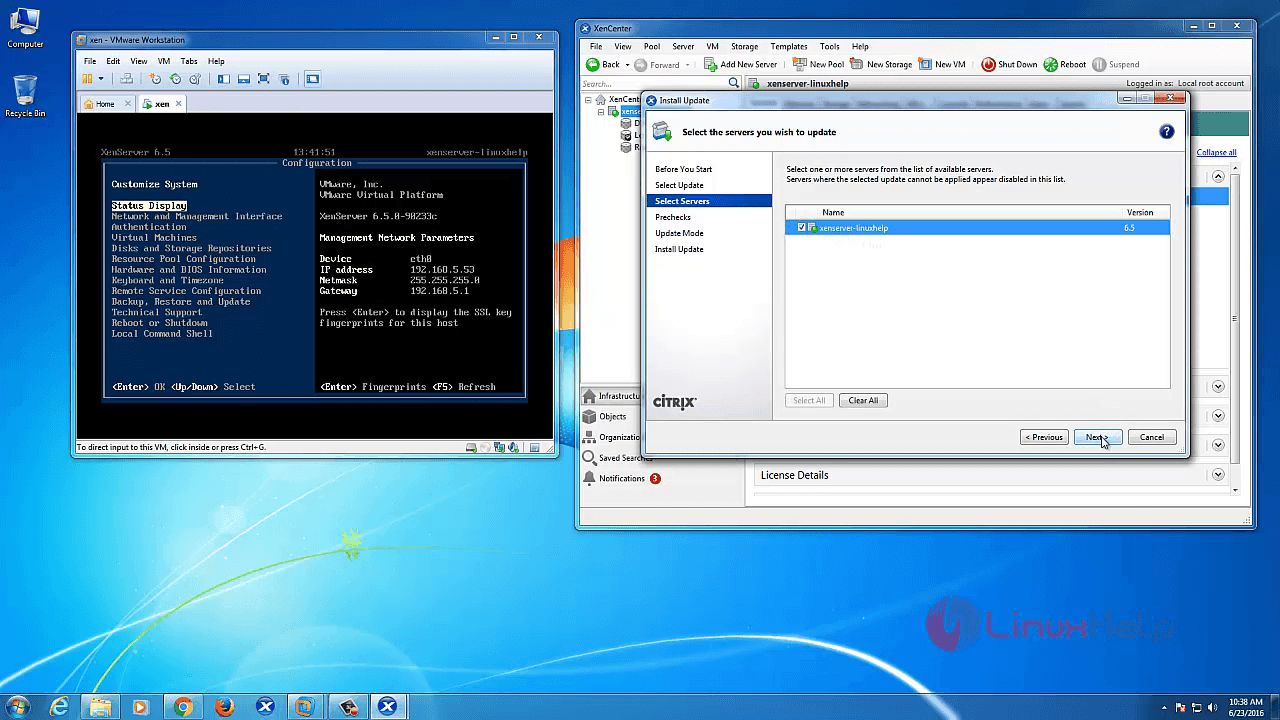
Task: Click Internet Explorer taskbar icon
Action: coord(59,706)
